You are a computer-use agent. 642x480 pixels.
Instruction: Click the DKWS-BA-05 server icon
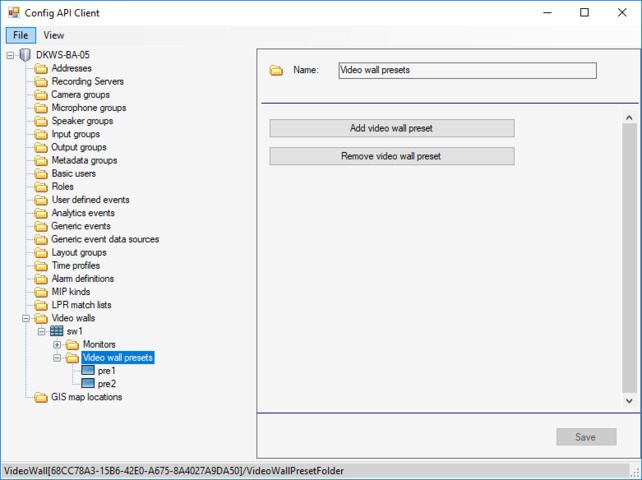tap(25, 55)
